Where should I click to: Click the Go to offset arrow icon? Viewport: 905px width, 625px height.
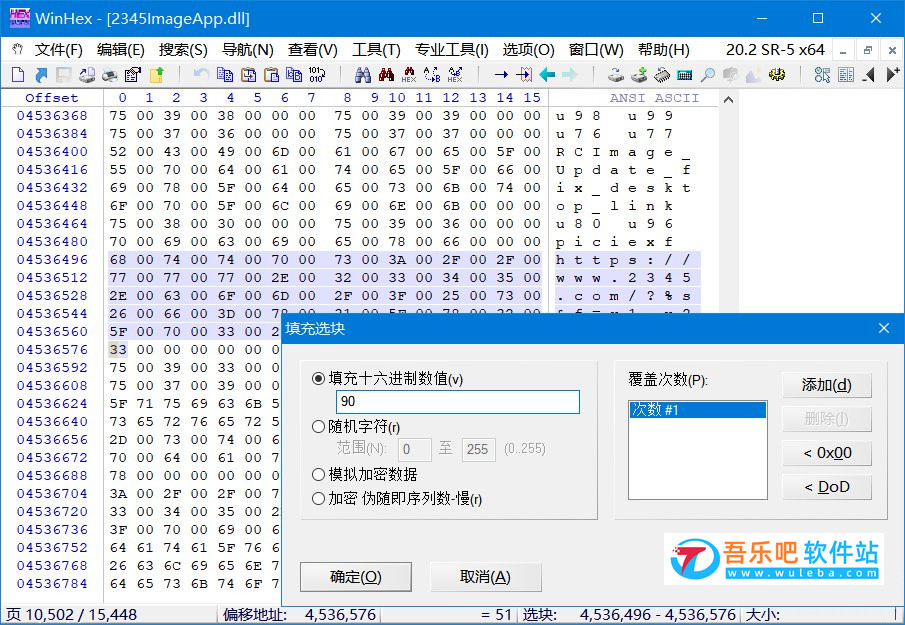[501, 74]
